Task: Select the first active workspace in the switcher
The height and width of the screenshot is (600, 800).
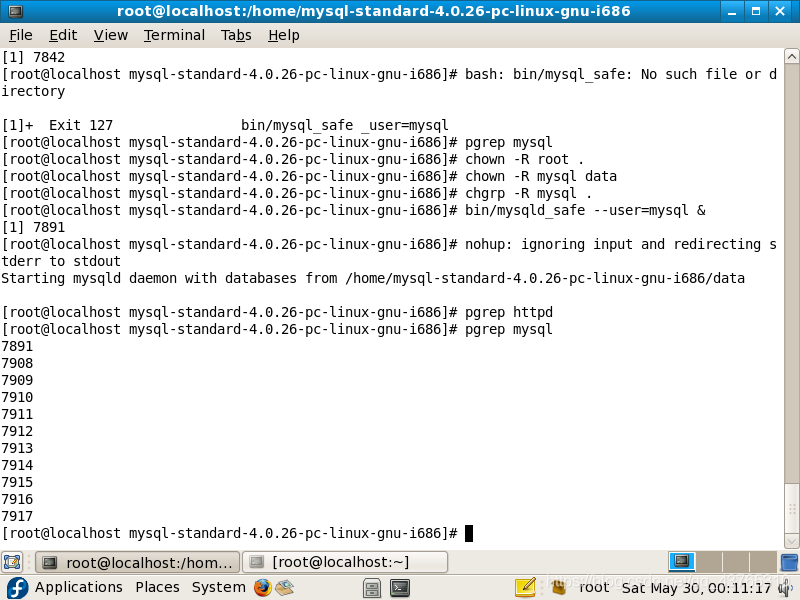Action: 682,562
